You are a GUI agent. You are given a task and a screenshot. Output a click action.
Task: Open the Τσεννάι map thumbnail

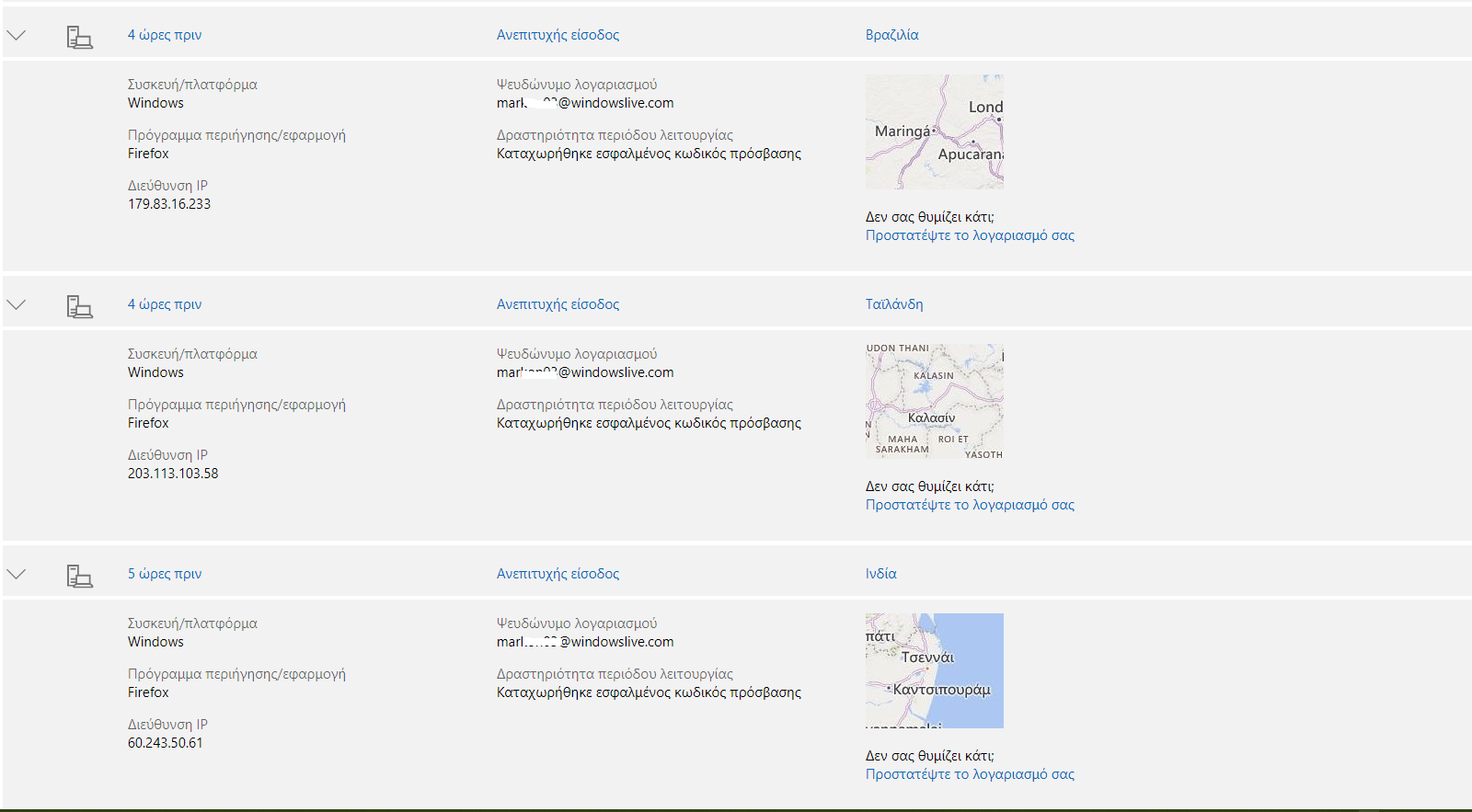[935, 670]
